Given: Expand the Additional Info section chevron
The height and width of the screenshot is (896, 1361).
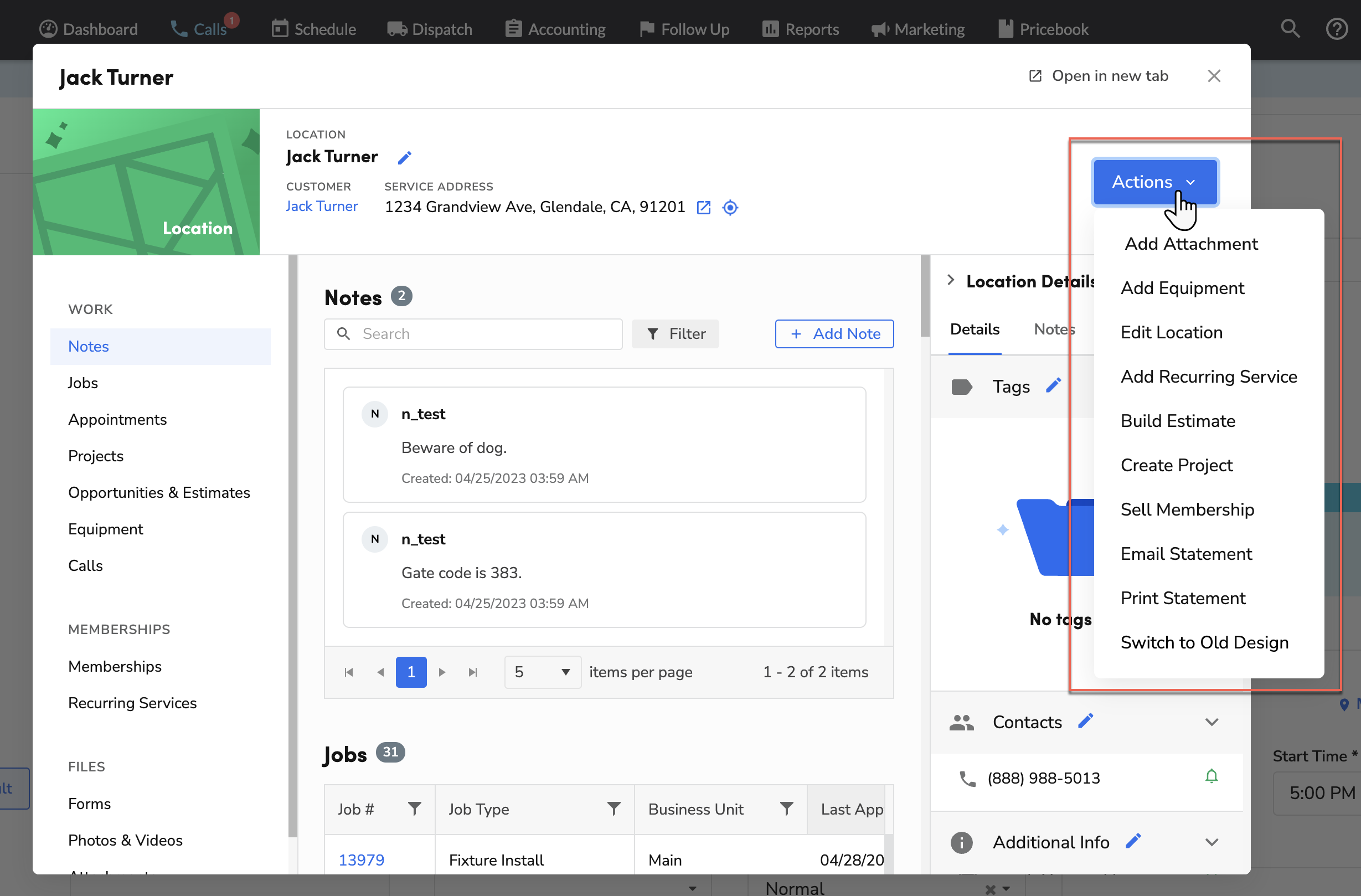Looking at the screenshot, I should click(1213, 842).
